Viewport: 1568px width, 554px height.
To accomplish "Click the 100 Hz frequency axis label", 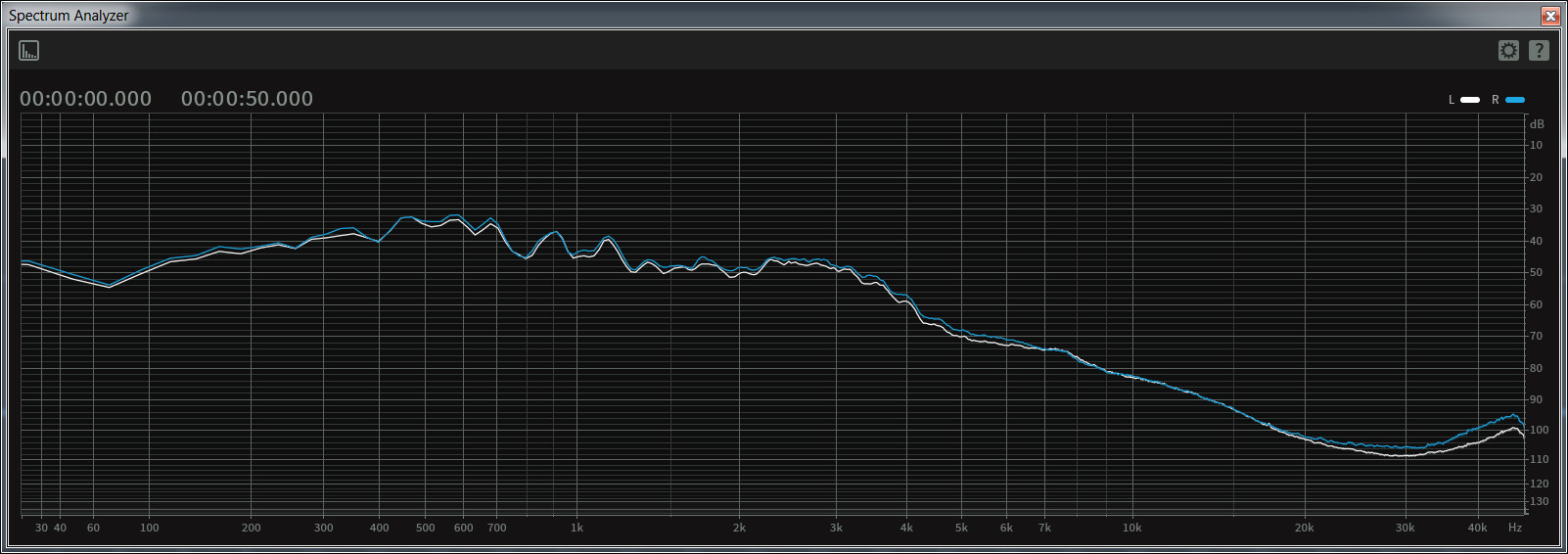I will 150,528.
